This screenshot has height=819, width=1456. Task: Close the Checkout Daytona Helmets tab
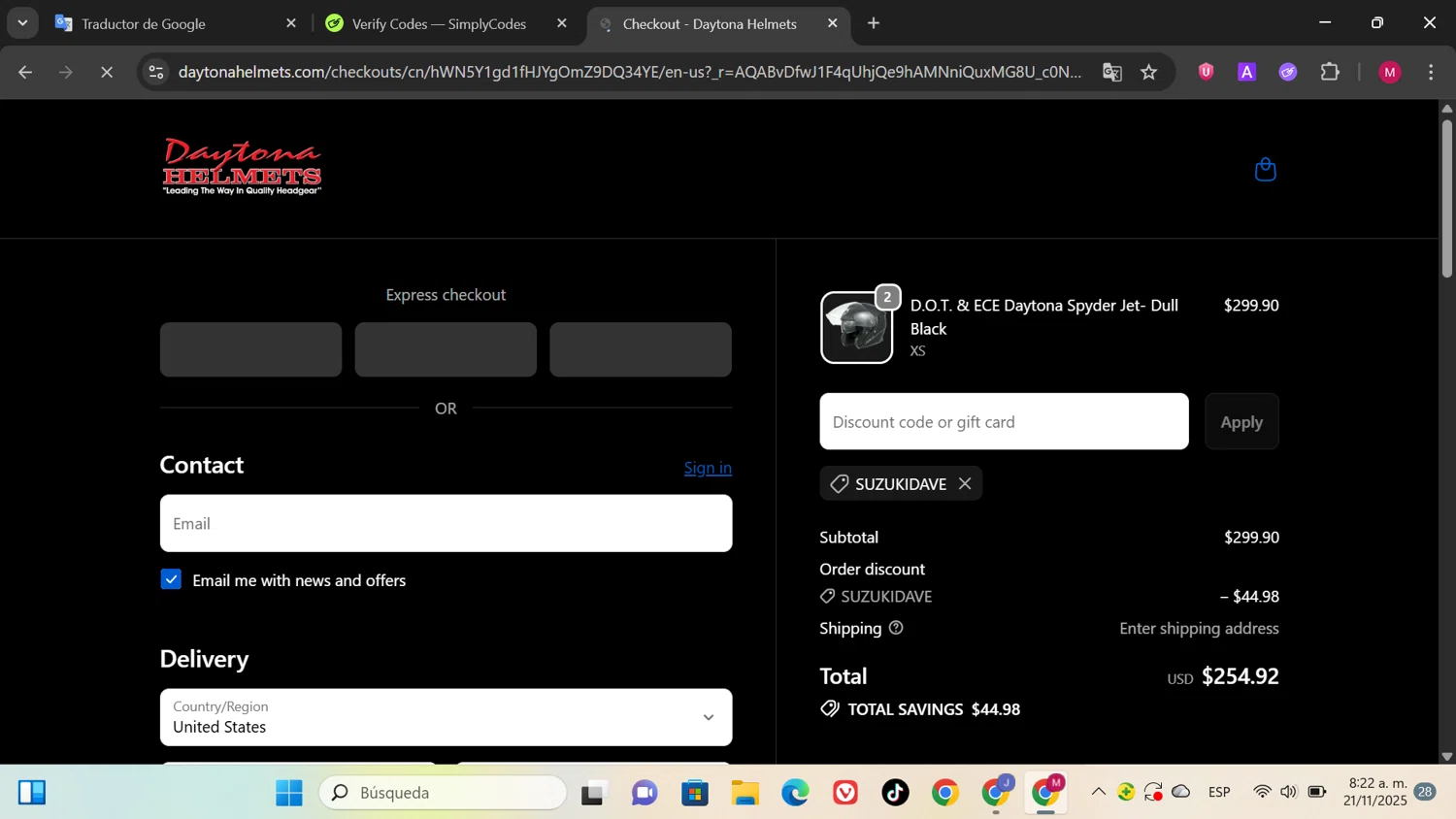832,23
